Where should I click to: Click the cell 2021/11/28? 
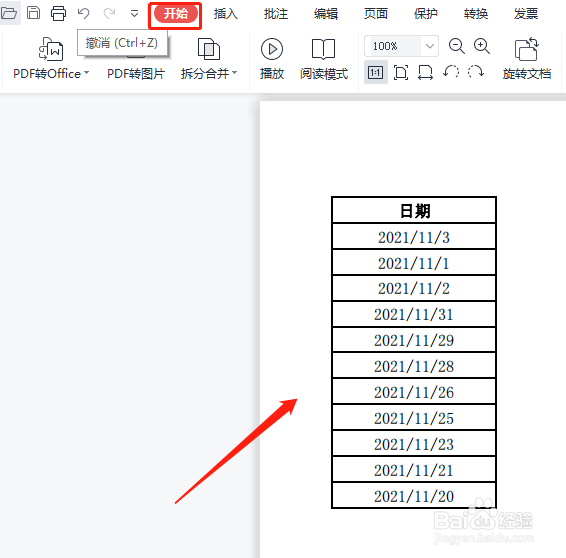click(414, 366)
